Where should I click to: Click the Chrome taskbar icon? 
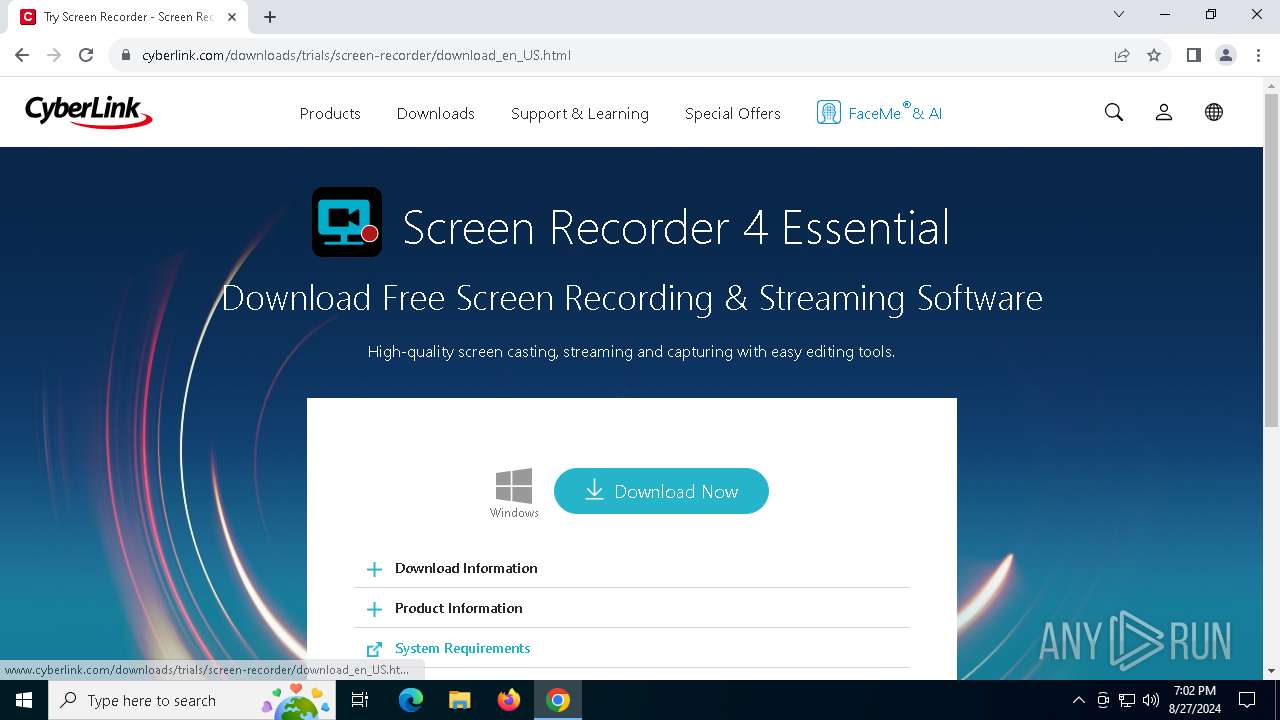(558, 700)
